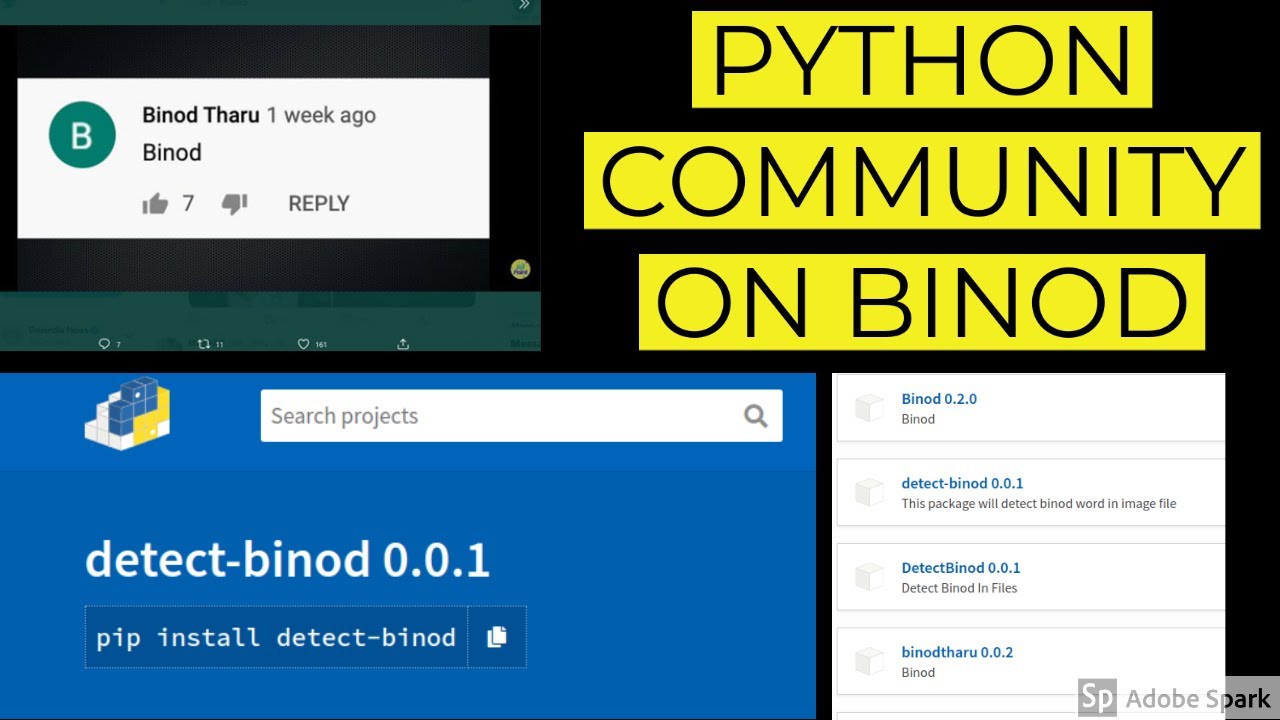This screenshot has height=720, width=1280.
Task: Open the binodtharu 0.0.2 result
Action: pos(957,652)
